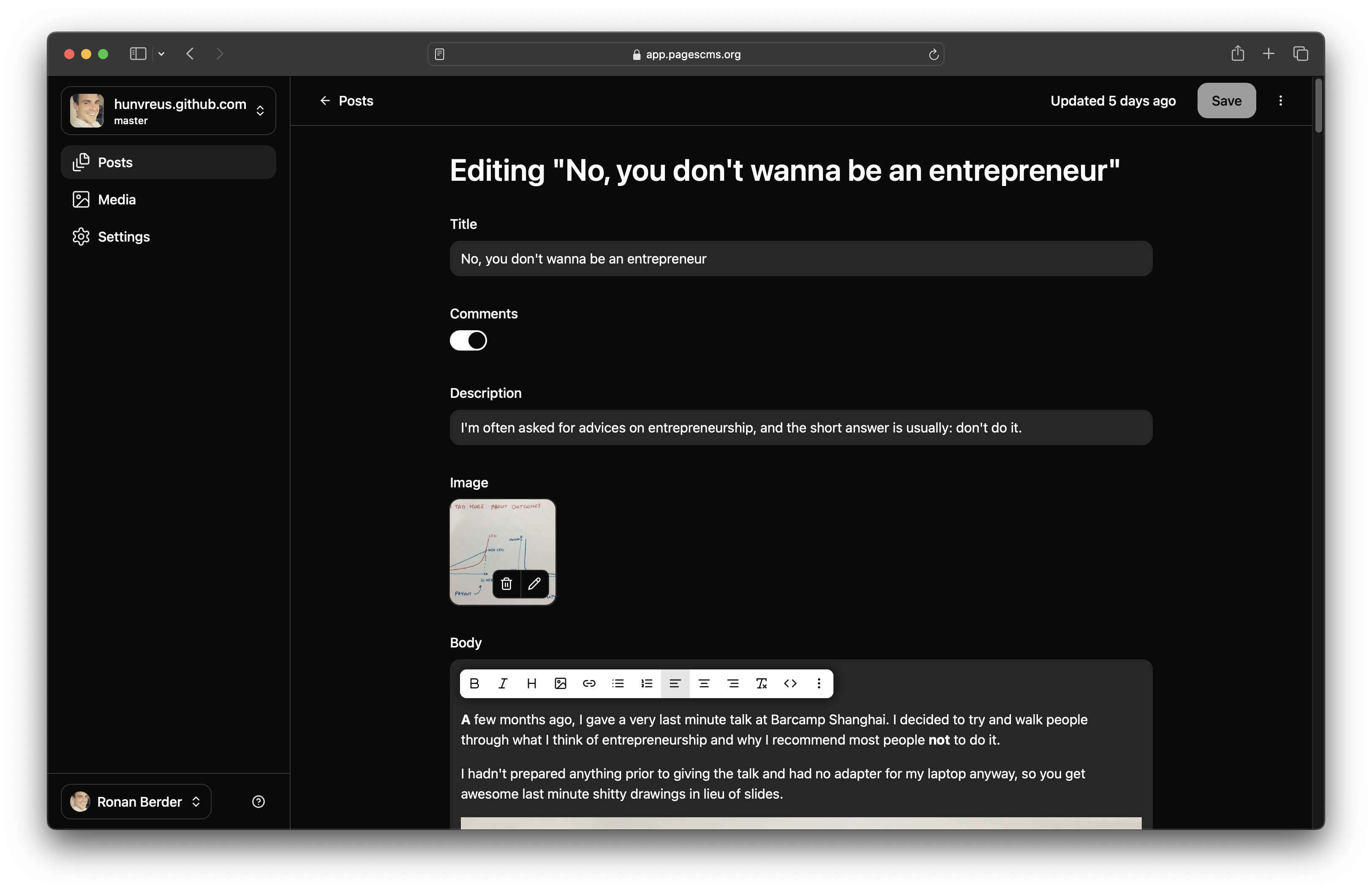This screenshot has height=892, width=1372.
Task: Add a hyperlink in Body editor
Action: click(589, 683)
